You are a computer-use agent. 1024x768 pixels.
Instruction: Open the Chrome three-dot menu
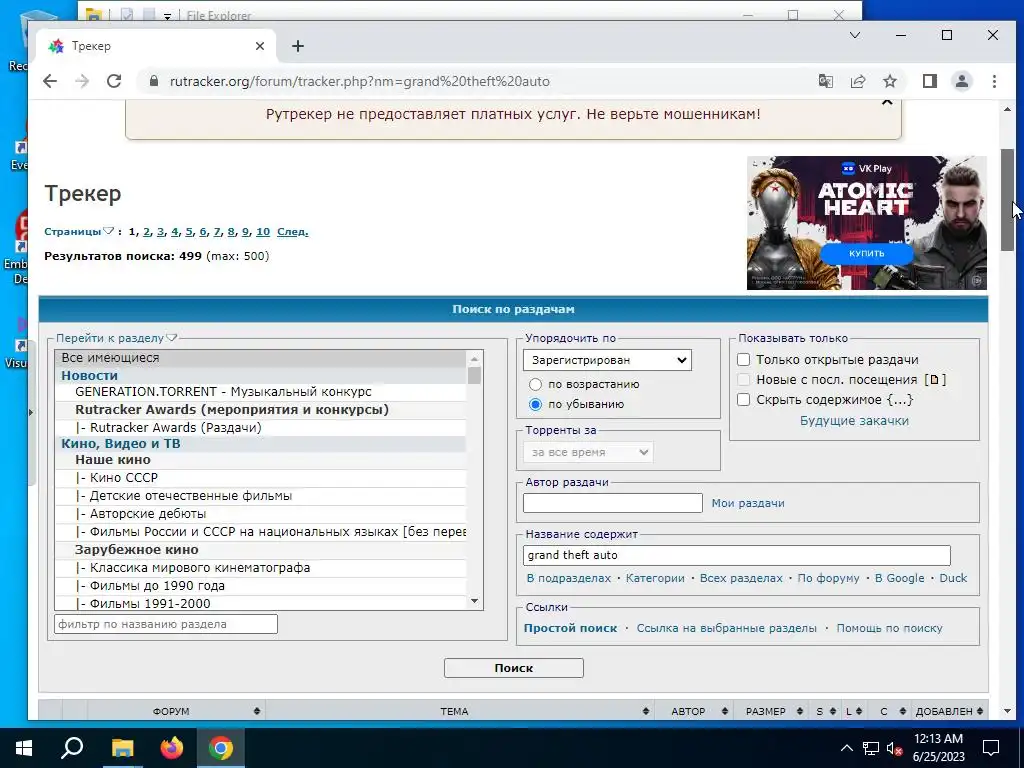coord(994,81)
